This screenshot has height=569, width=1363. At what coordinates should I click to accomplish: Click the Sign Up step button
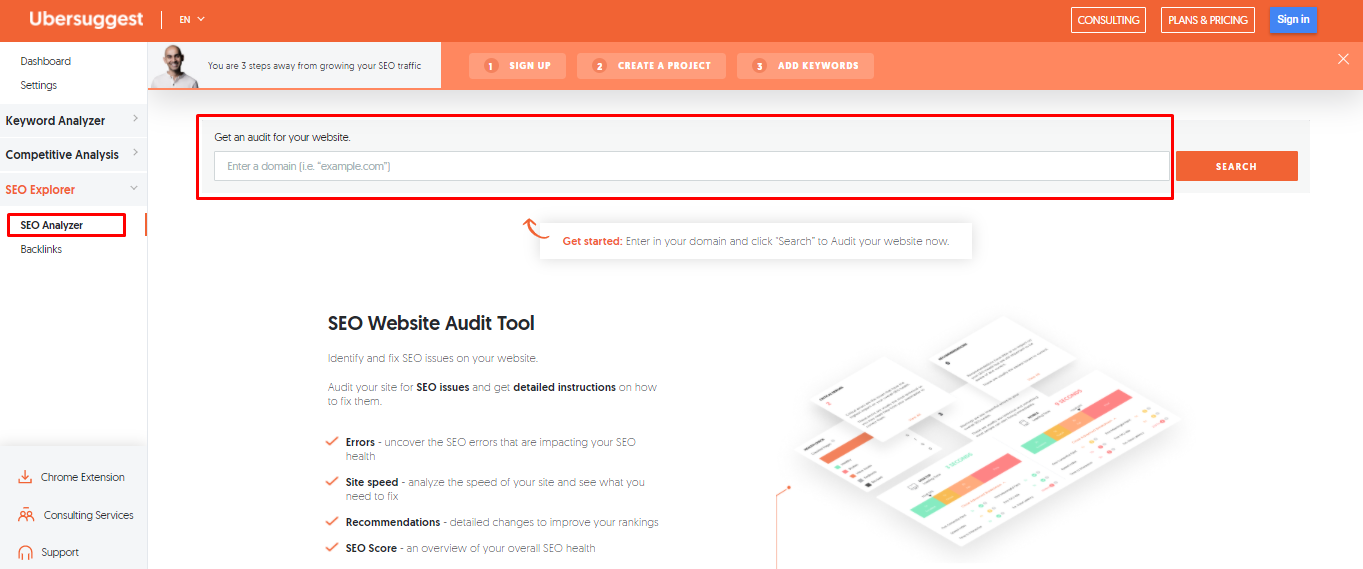517,66
